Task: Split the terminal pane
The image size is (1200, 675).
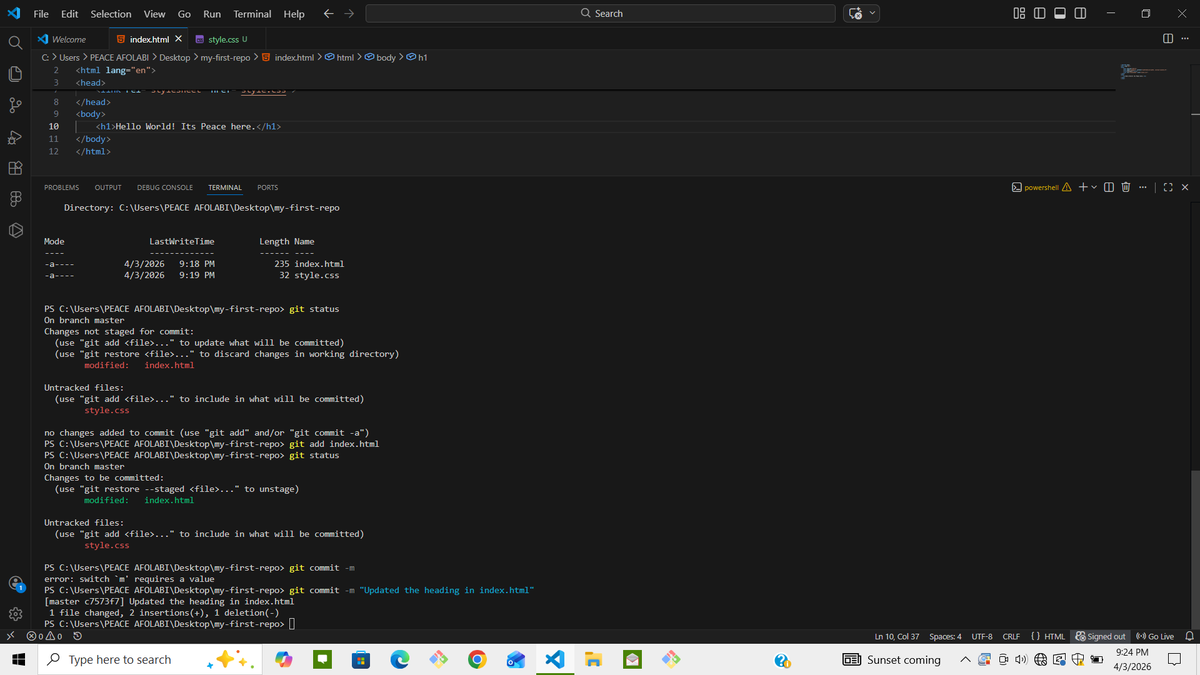Action: click(x=1109, y=187)
